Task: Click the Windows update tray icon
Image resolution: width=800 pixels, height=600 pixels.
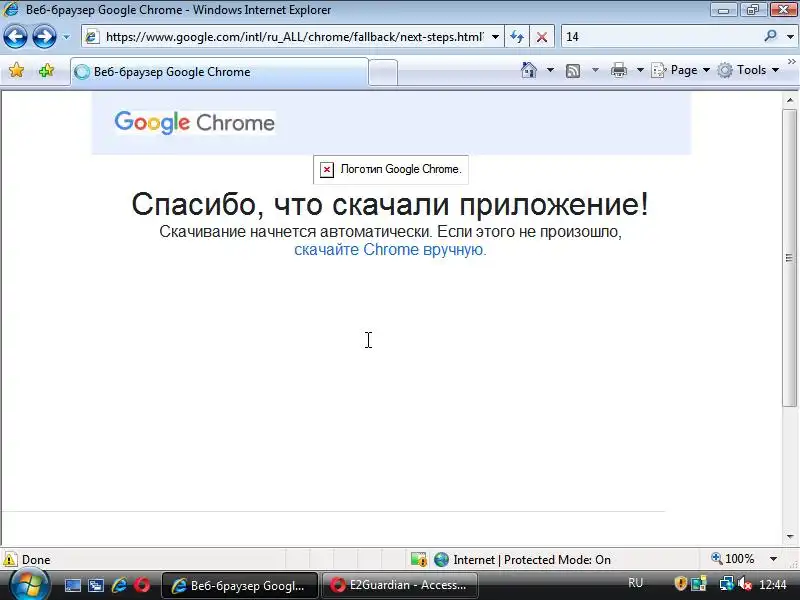Action: pyautogui.click(x=699, y=584)
